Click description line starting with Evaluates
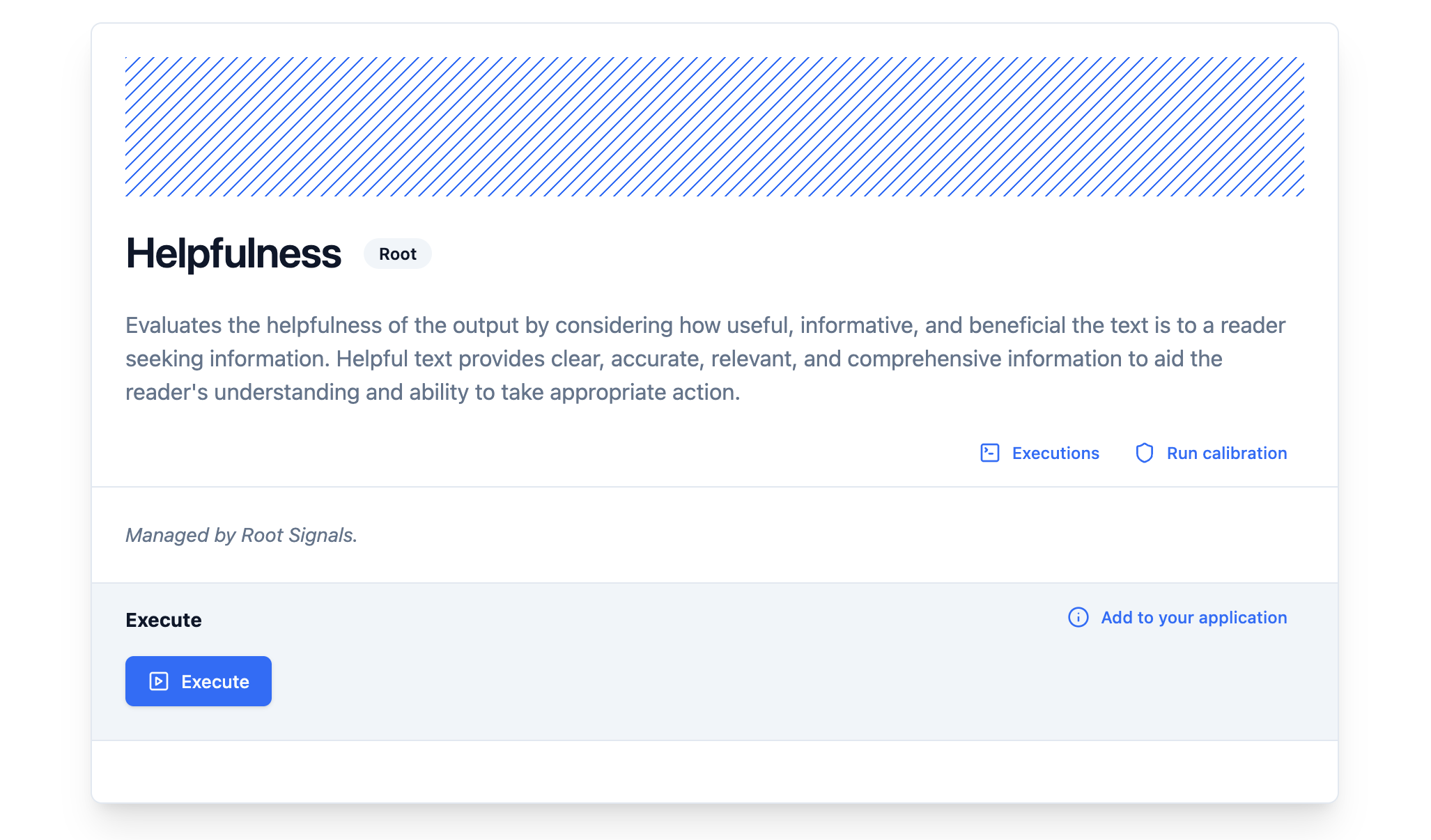The height and width of the screenshot is (840, 1431). tap(705, 325)
